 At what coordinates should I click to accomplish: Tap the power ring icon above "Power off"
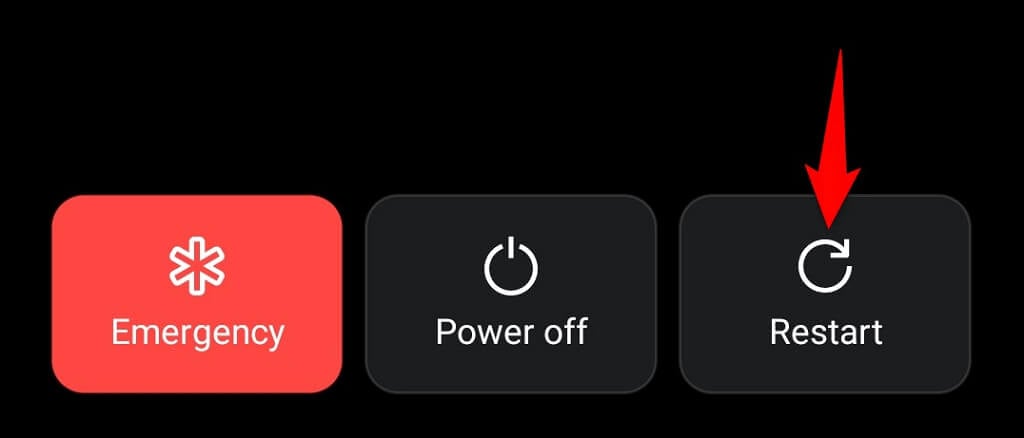[511, 266]
